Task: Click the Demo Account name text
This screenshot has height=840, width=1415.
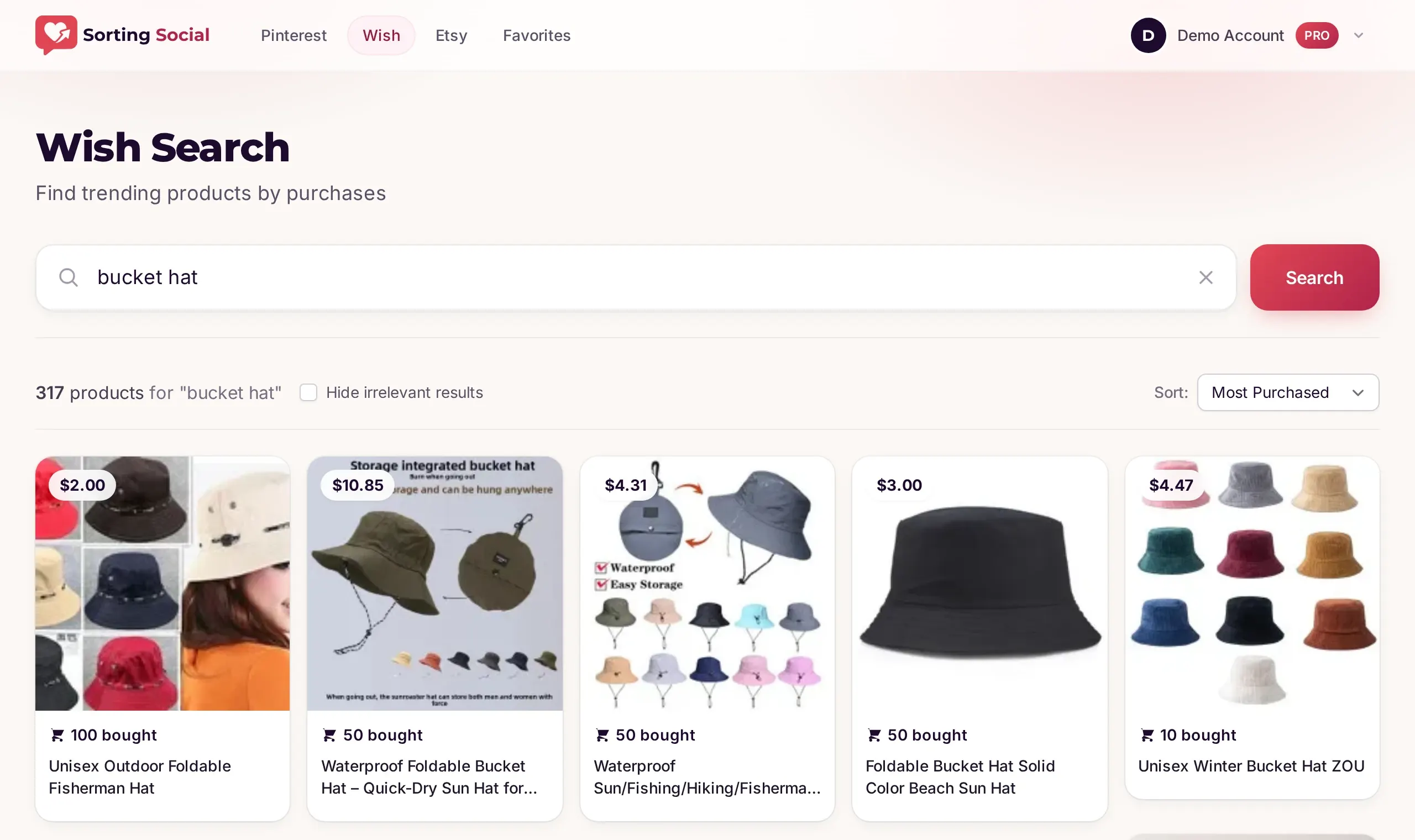Action: pos(1230,35)
